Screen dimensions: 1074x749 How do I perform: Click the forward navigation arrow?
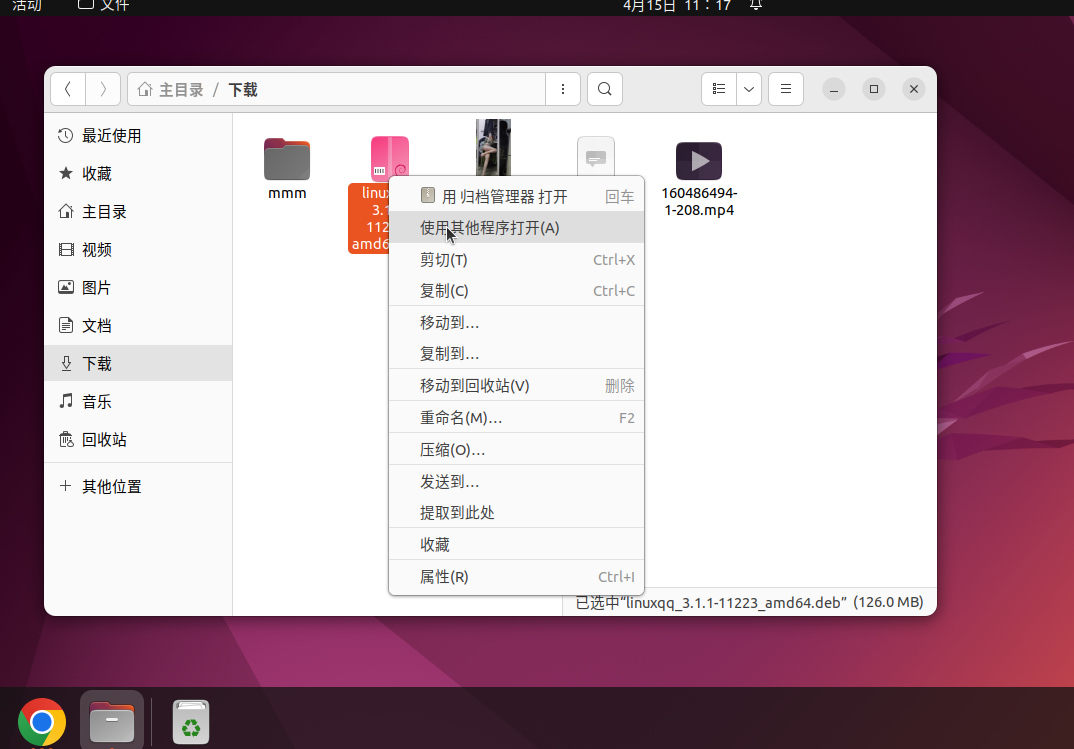(103, 88)
